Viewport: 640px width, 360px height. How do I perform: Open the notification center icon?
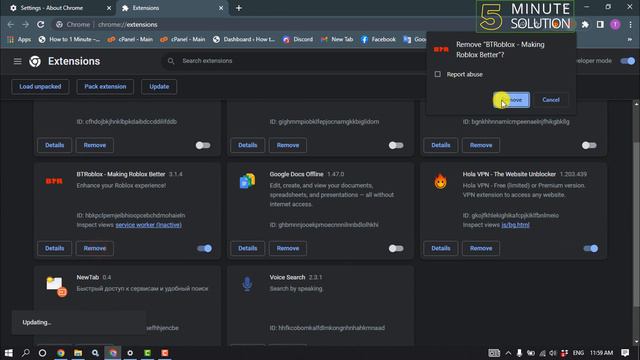[x=625, y=353]
